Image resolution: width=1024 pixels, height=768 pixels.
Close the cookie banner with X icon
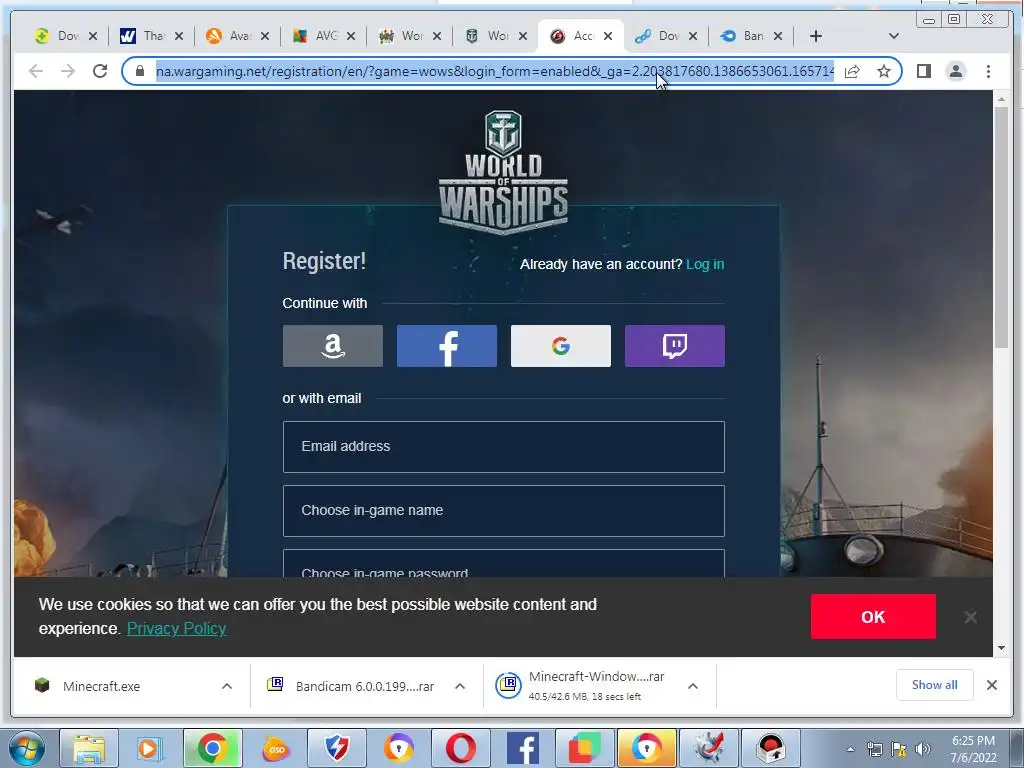pyautogui.click(x=970, y=617)
